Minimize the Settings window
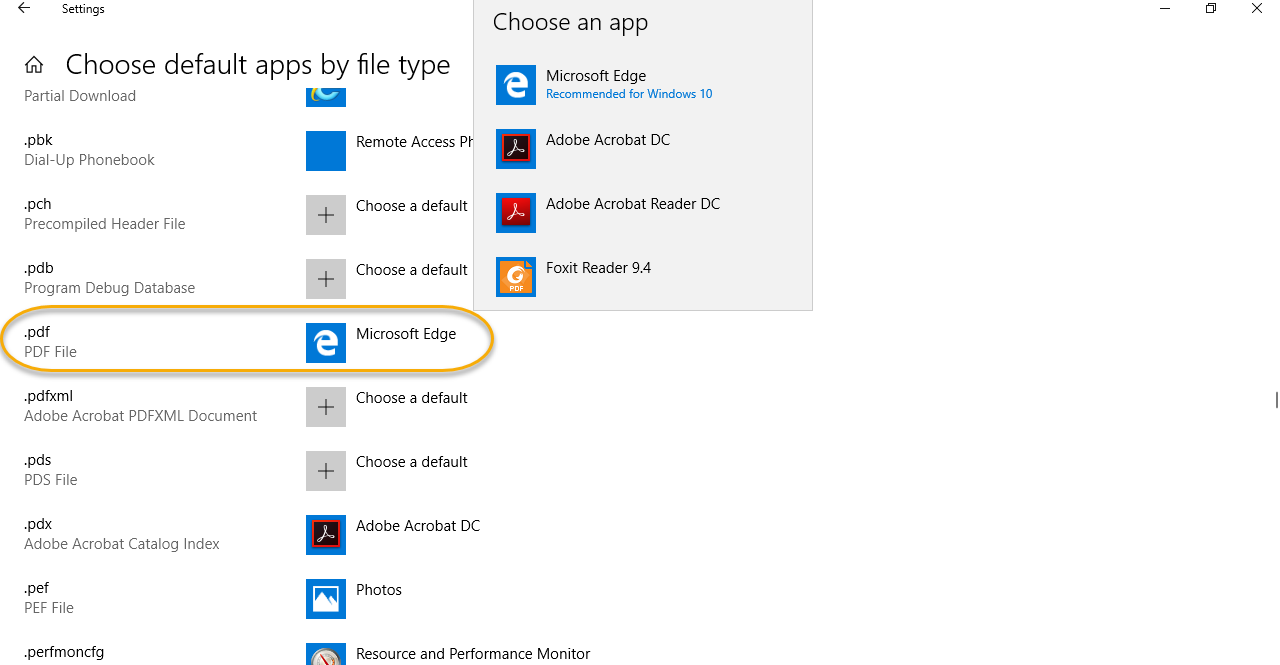This screenshot has height=665, width=1280. coord(1165,9)
